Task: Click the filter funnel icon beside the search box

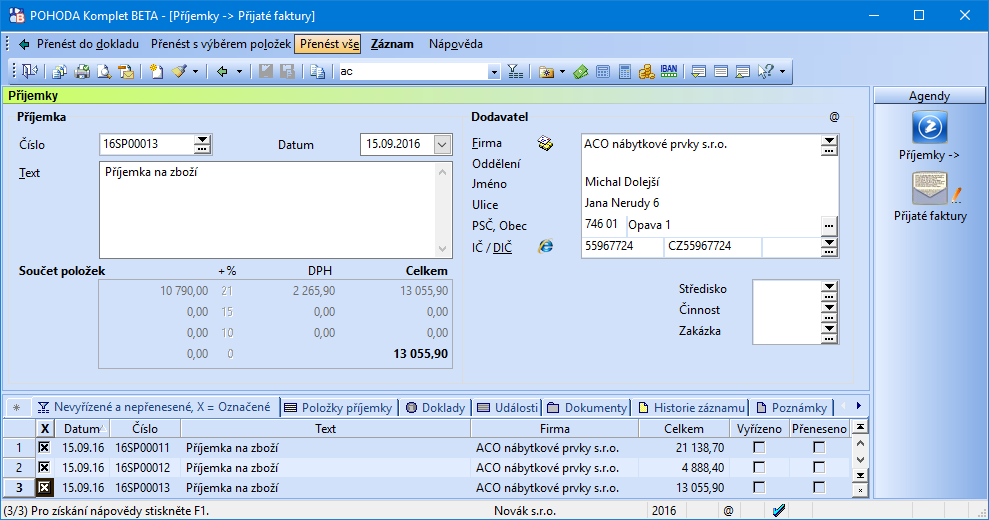Action: [514, 72]
